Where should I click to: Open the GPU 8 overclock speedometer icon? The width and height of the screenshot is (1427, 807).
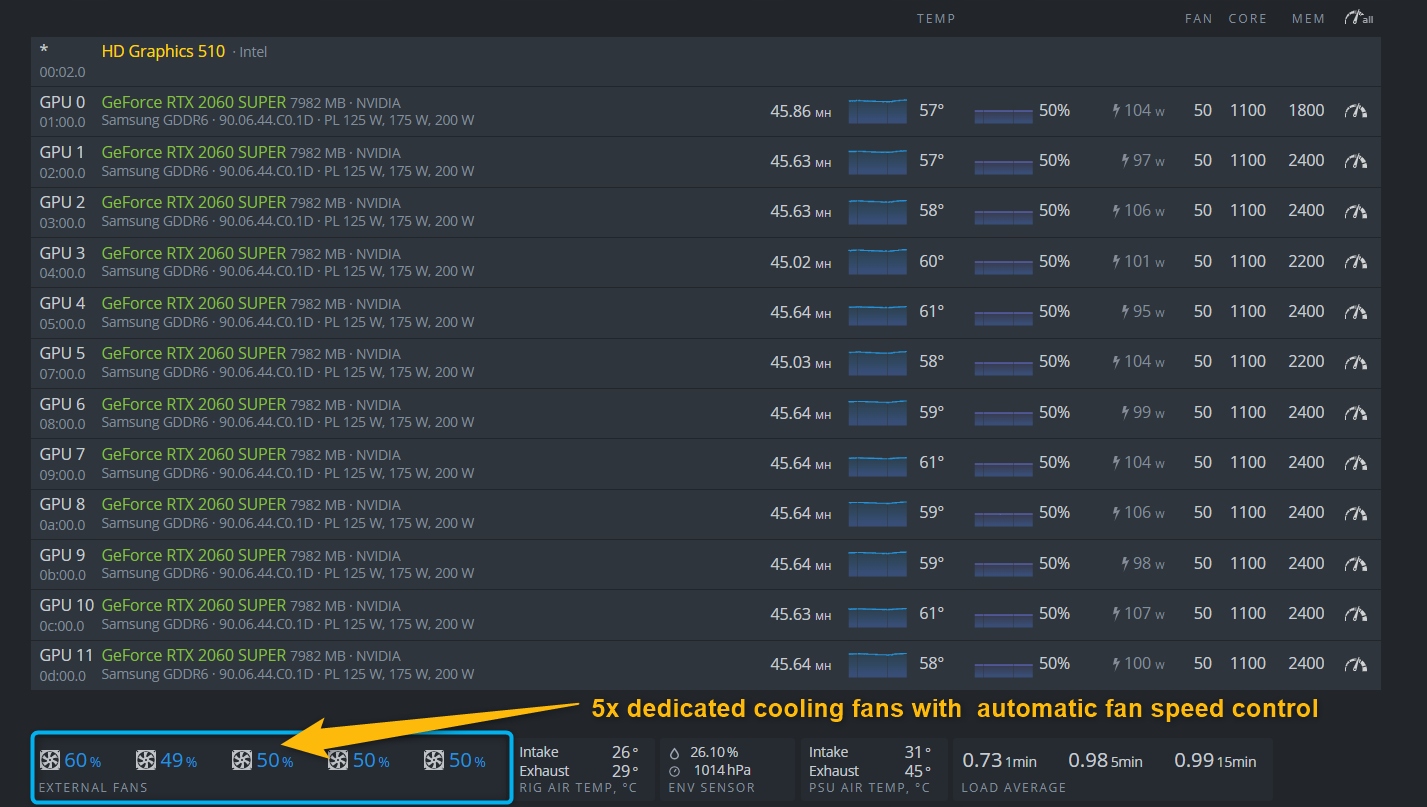(x=1356, y=513)
